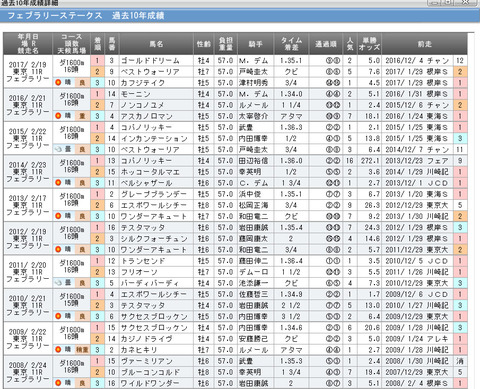
Task: Select the horse name カフジテイク
Action: point(143,83)
